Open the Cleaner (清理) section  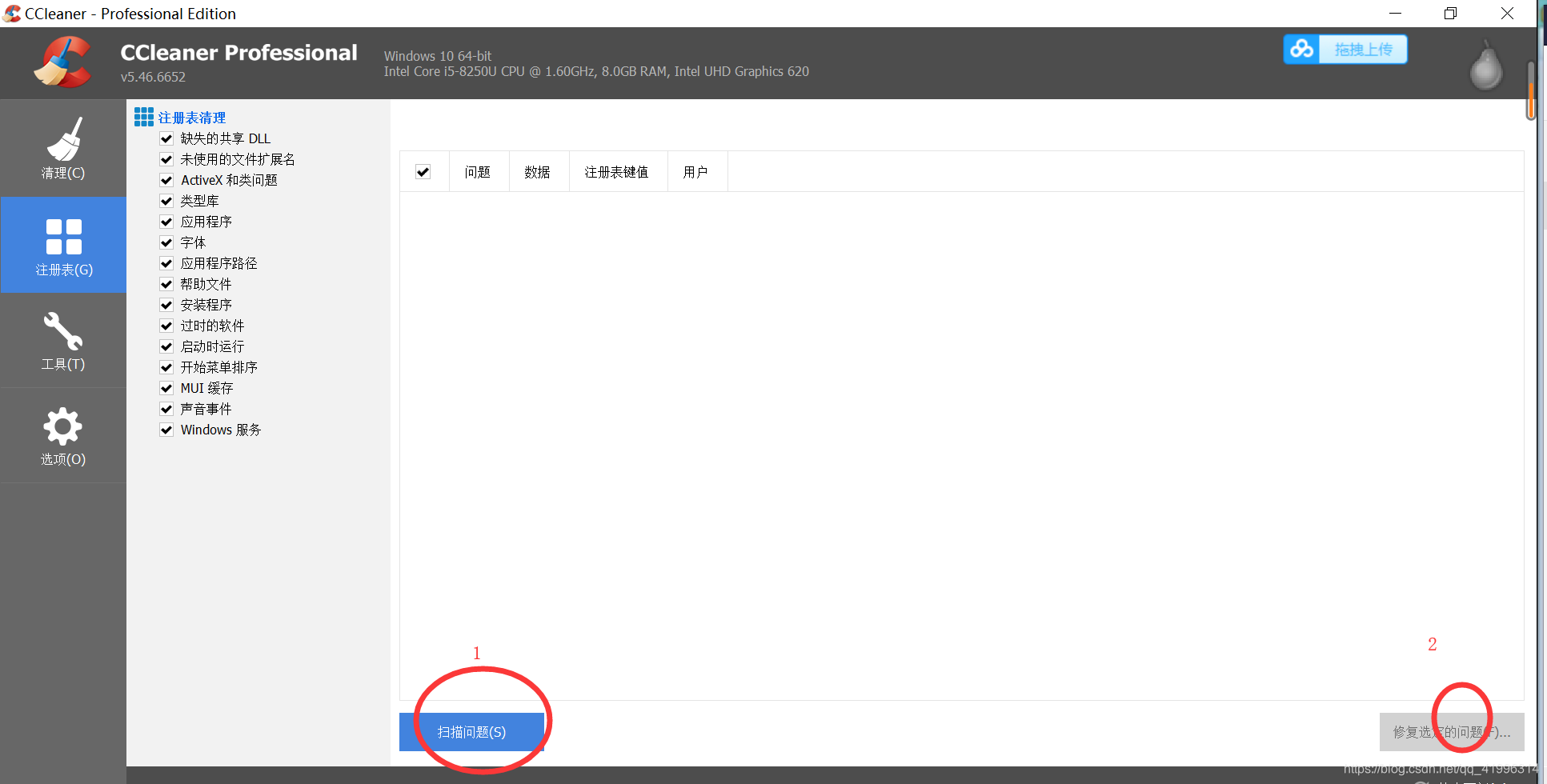pyautogui.click(x=63, y=148)
